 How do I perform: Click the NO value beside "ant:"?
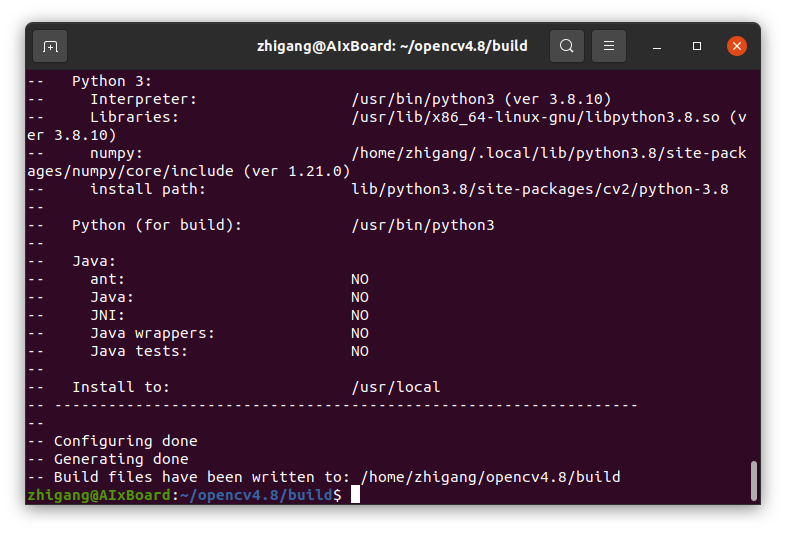[x=359, y=279]
